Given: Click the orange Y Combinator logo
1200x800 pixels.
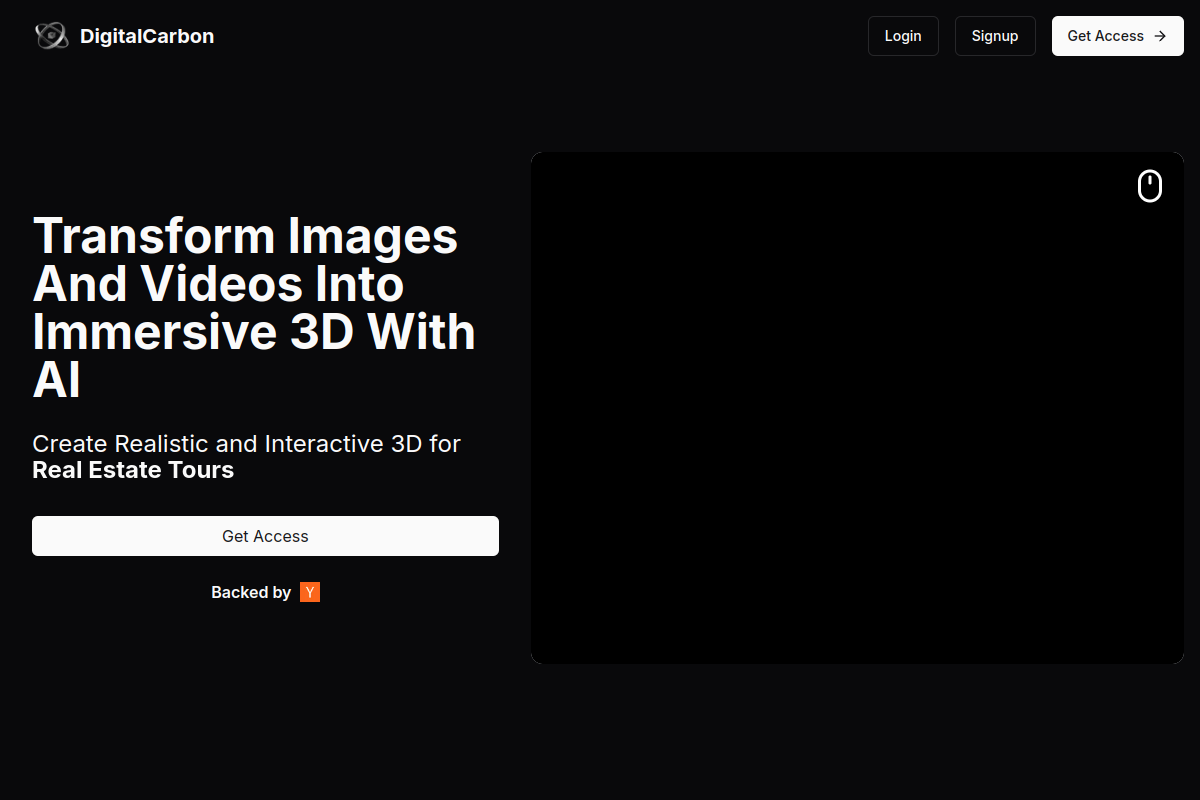Looking at the screenshot, I should pos(310,592).
